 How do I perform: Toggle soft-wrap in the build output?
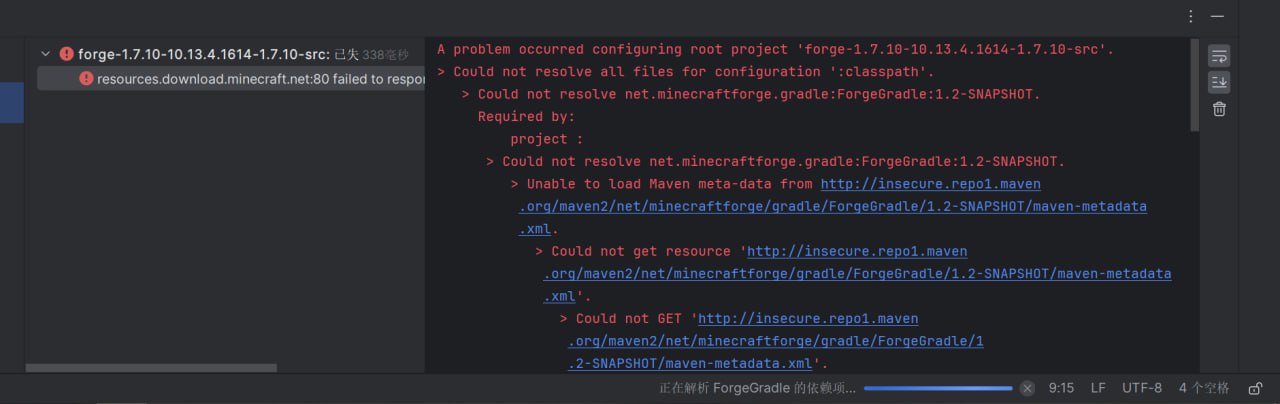1219,56
